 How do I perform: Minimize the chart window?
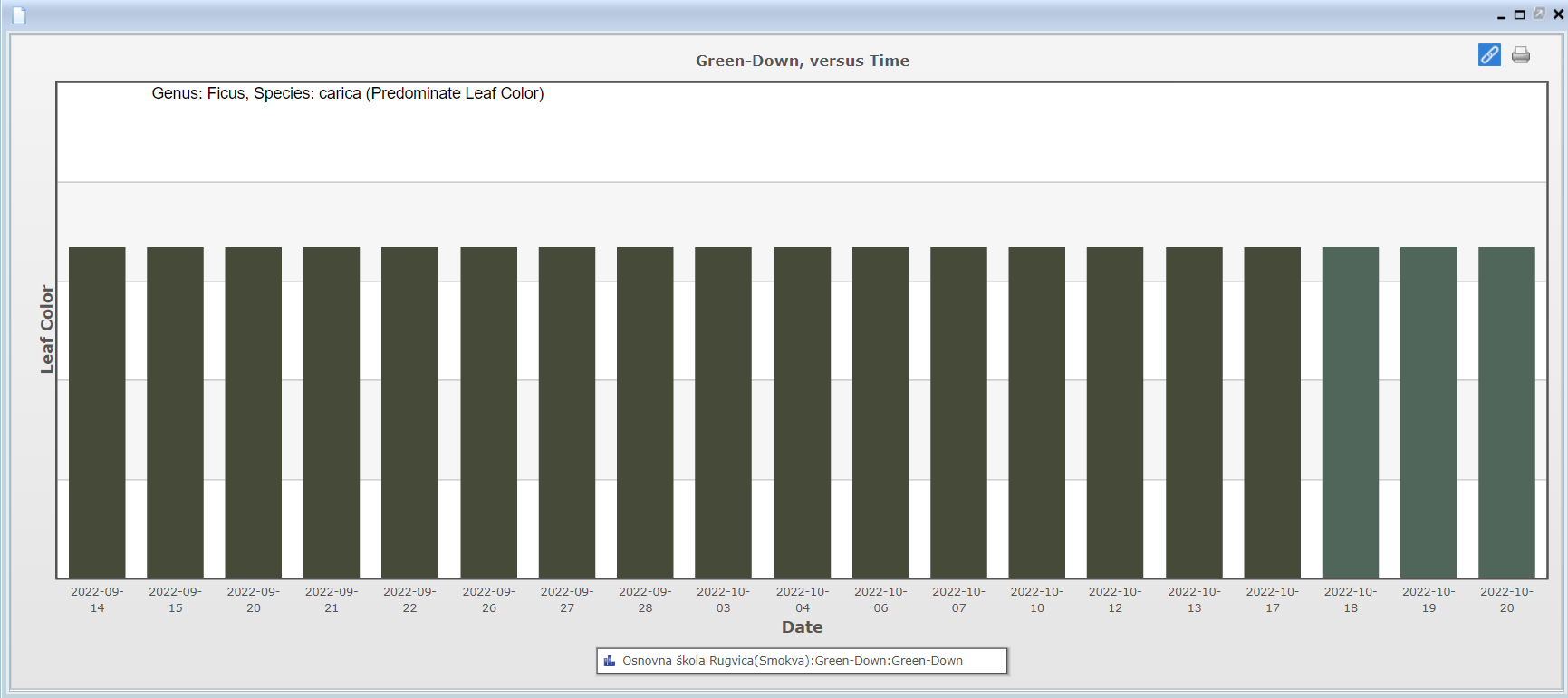(1501, 15)
